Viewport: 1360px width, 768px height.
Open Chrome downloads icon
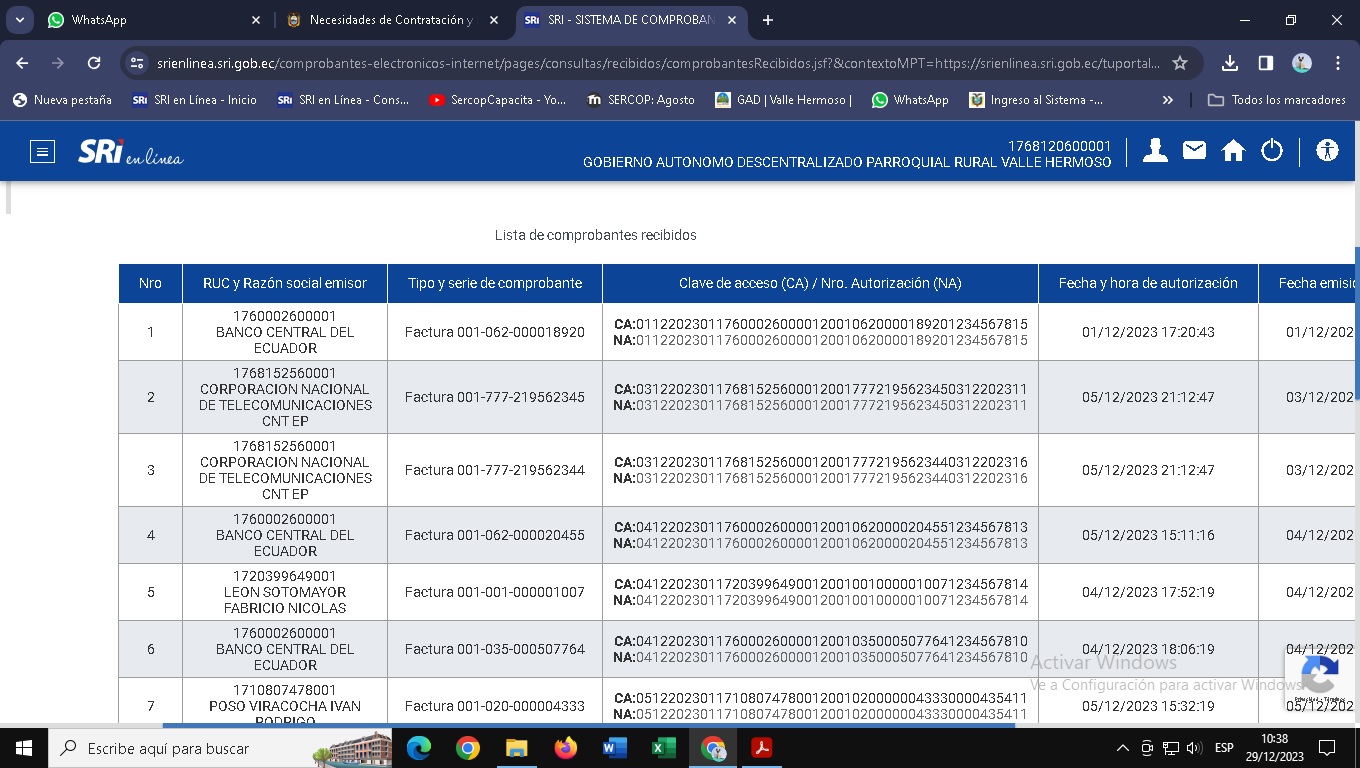(x=1230, y=63)
